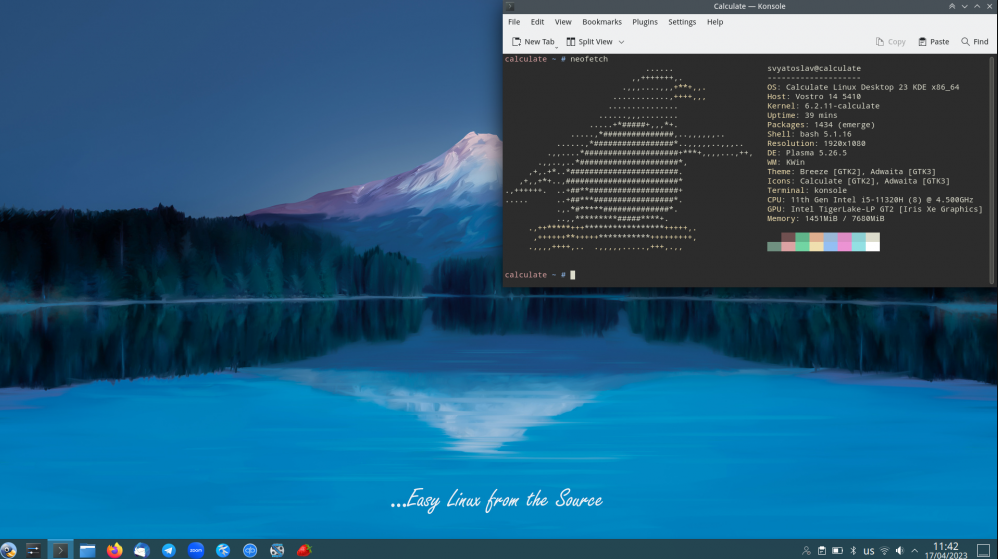This screenshot has height=559, width=998.
Task: Open the Plugins menu
Action: 645,22
